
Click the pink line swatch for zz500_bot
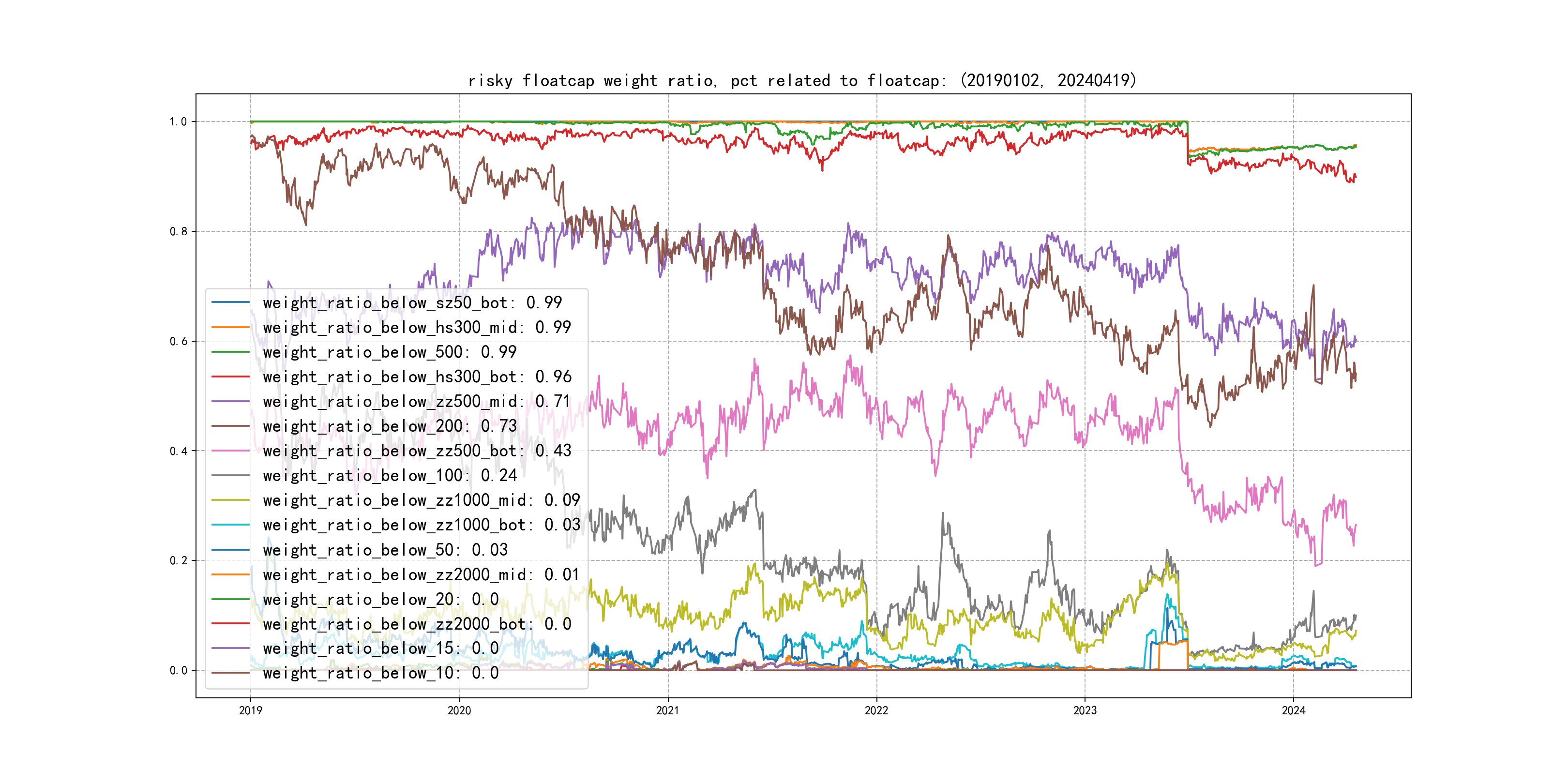click(230, 451)
